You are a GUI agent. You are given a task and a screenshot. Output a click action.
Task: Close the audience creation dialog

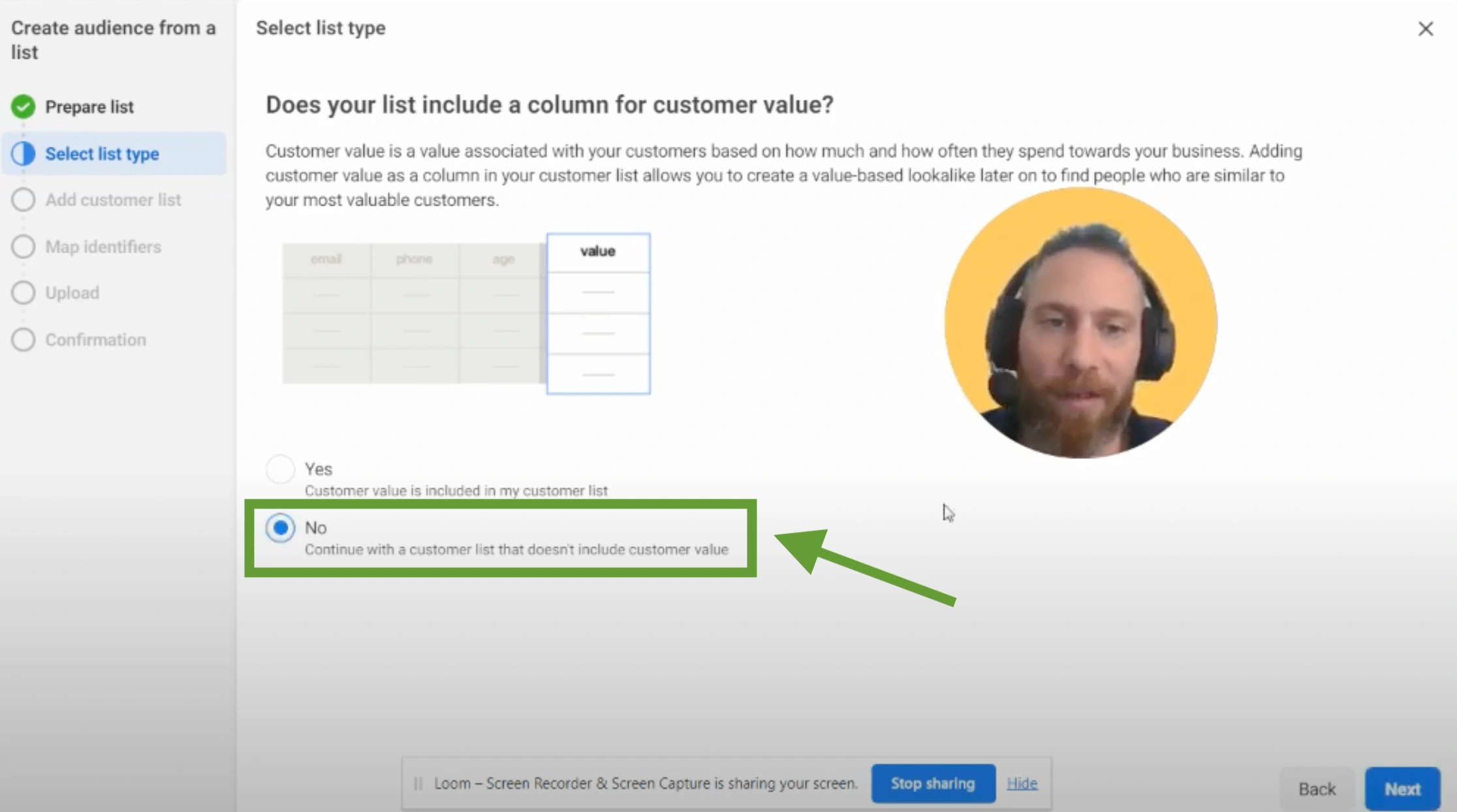[1426, 29]
